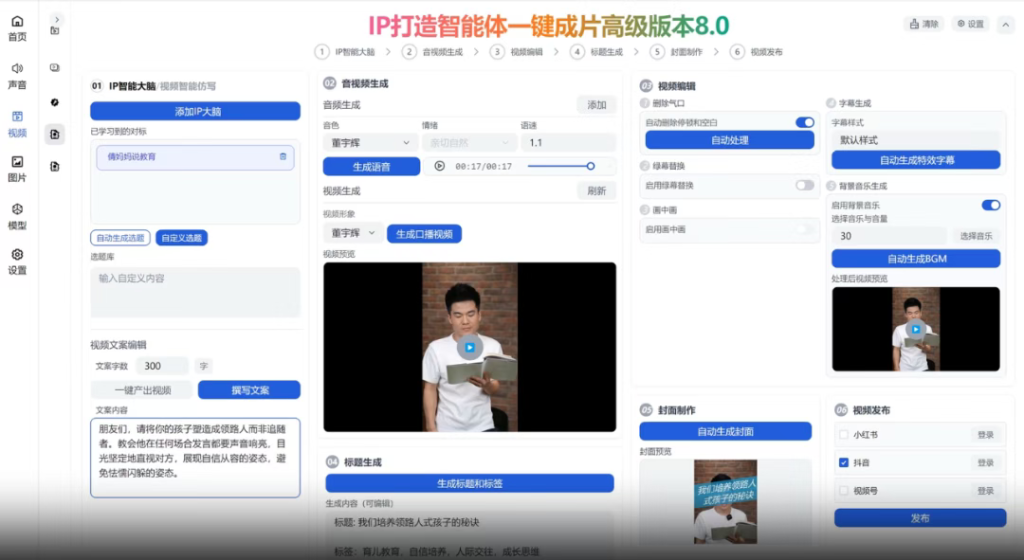
Task: Click the 自动处理 button
Action: 729,140
